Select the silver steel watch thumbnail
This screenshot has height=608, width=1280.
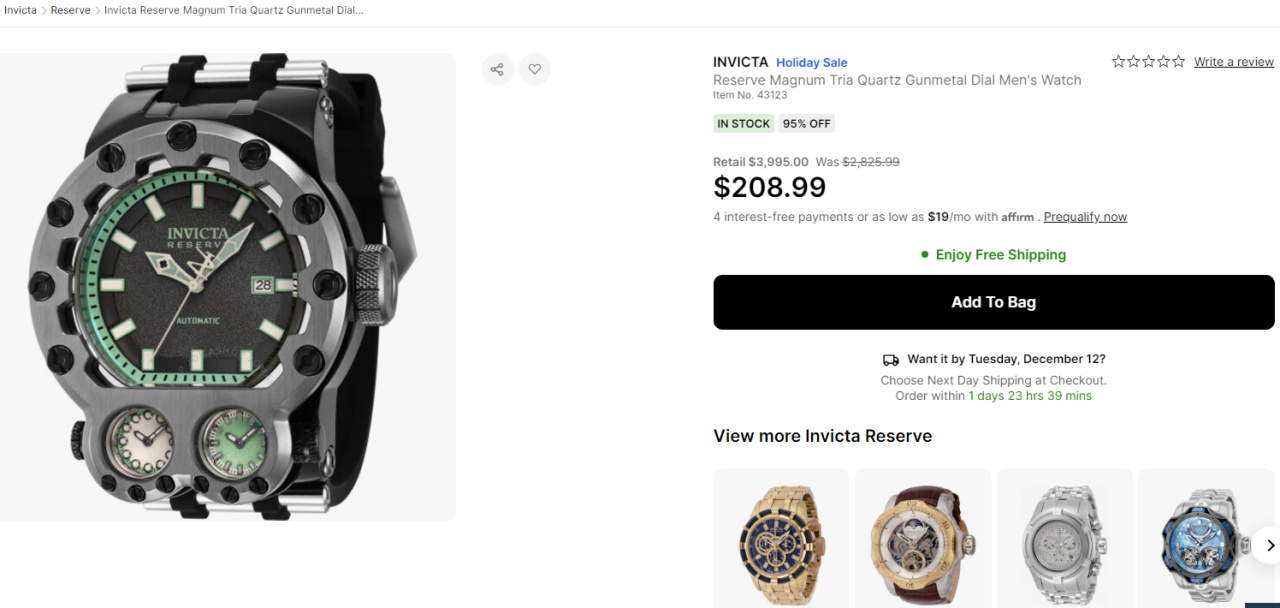[x=1065, y=544]
